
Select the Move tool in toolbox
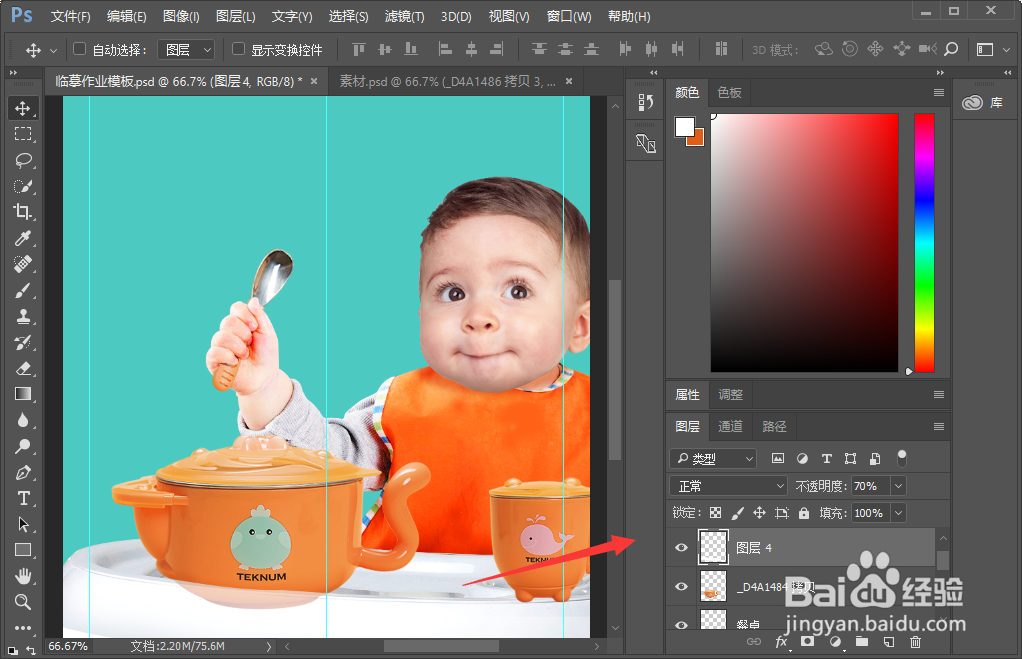[x=23, y=108]
